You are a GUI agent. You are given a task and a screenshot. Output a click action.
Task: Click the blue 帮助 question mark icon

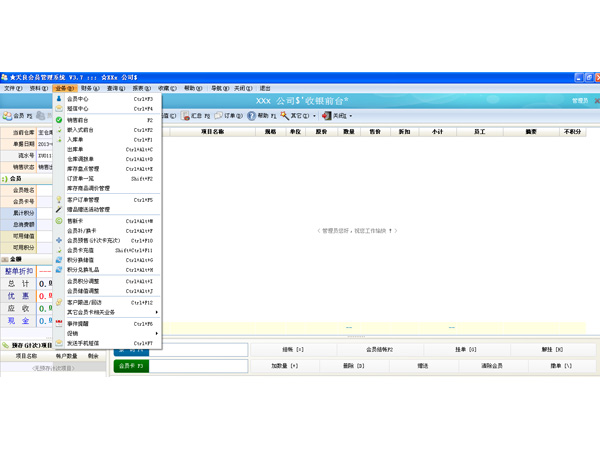click(x=251, y=116)
